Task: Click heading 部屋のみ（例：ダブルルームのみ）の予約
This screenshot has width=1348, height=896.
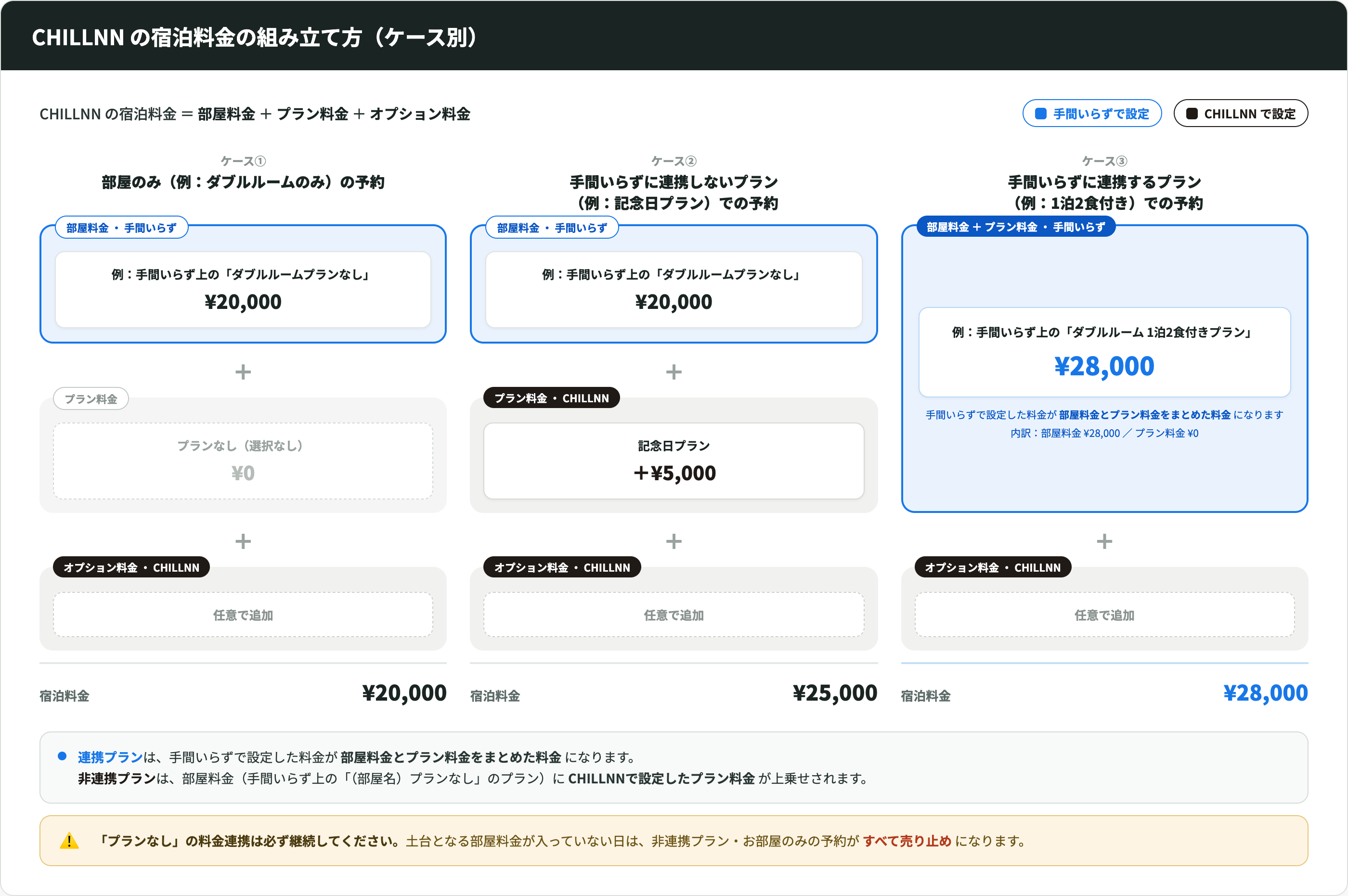Action: point(243,182)
